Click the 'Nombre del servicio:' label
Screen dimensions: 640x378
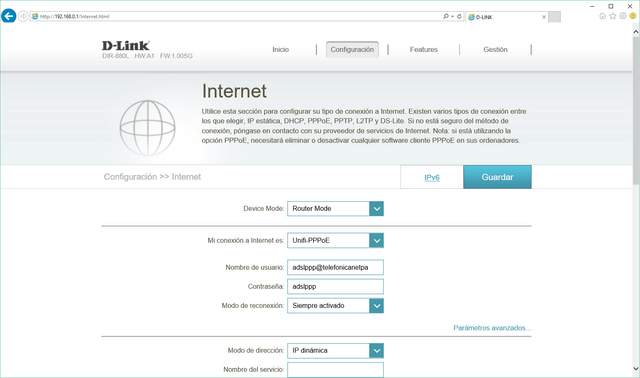click(253, 370)
